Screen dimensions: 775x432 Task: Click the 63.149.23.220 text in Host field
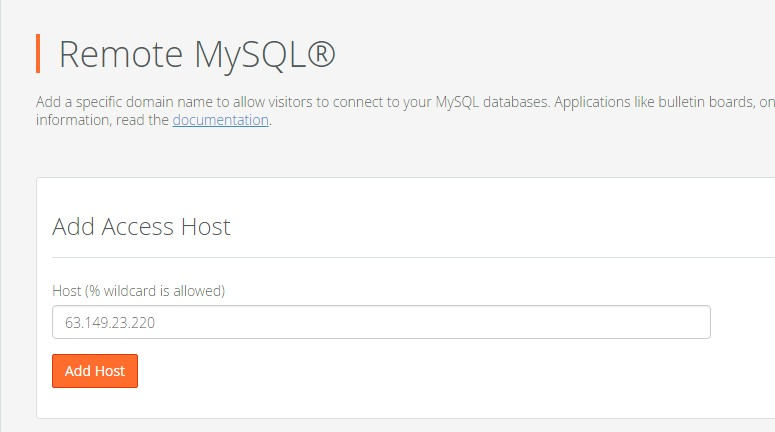[x=110, y=323]
